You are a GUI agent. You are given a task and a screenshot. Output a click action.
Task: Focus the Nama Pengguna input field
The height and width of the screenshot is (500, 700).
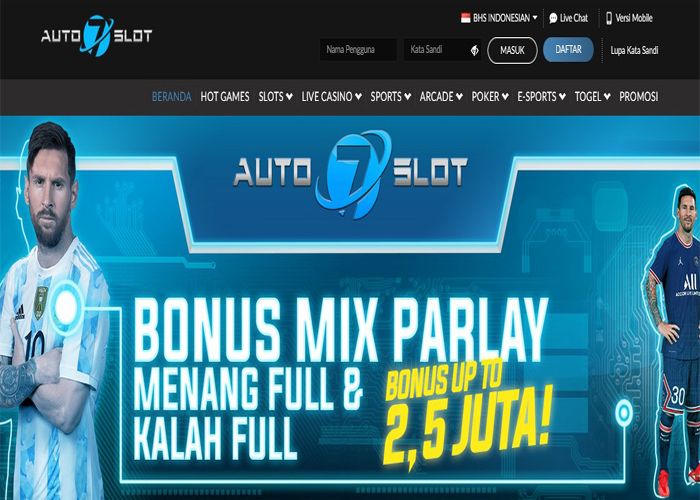coord(358,50)
